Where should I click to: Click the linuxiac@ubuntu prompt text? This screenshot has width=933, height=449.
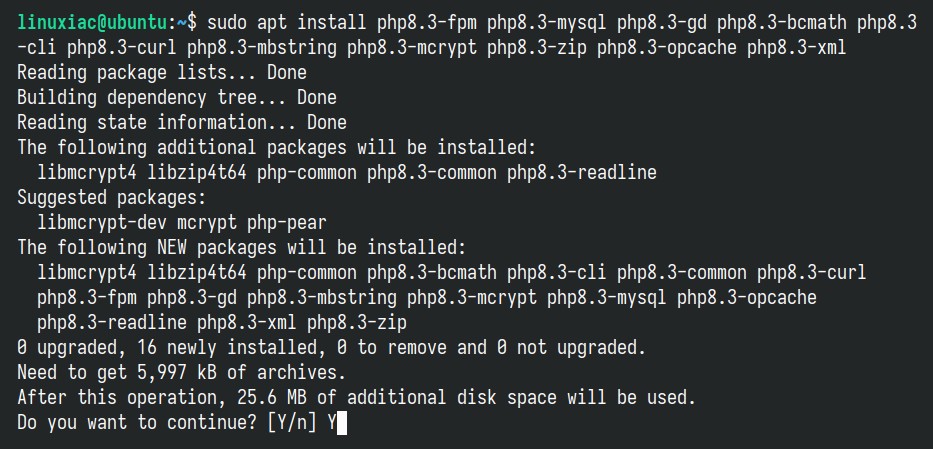coord(92,23)
